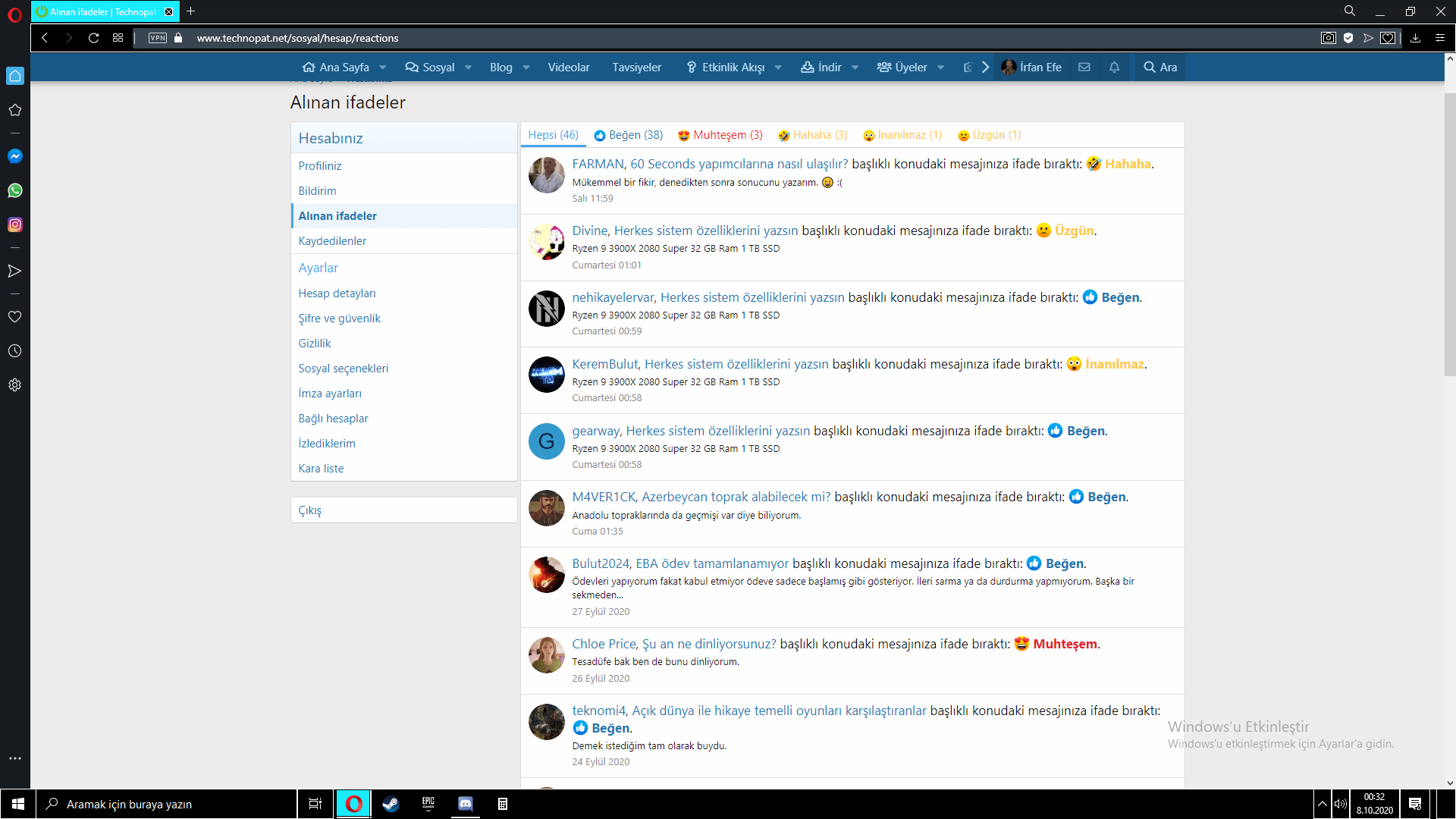Toggle the VPN badge in address bar
Screen dimensions: 1456x819
[158, 38]
